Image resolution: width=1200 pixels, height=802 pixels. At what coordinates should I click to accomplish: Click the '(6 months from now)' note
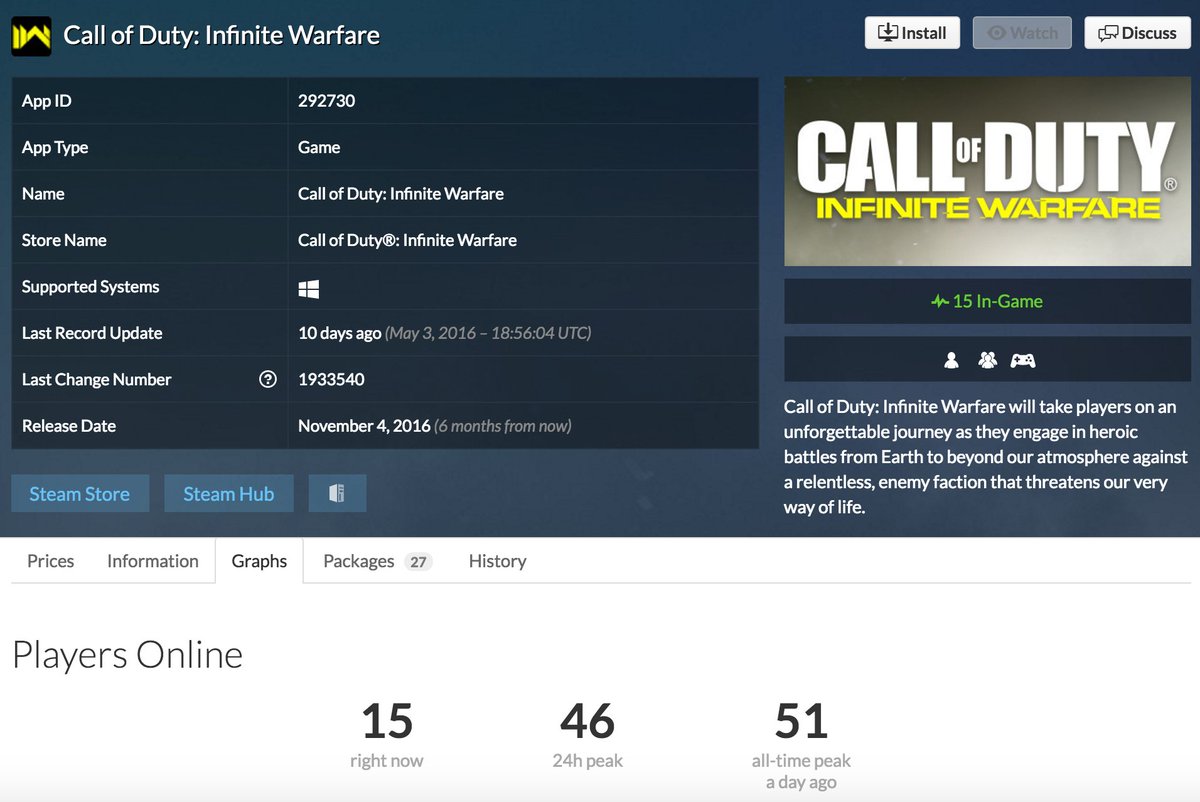(x=503, y=426)
